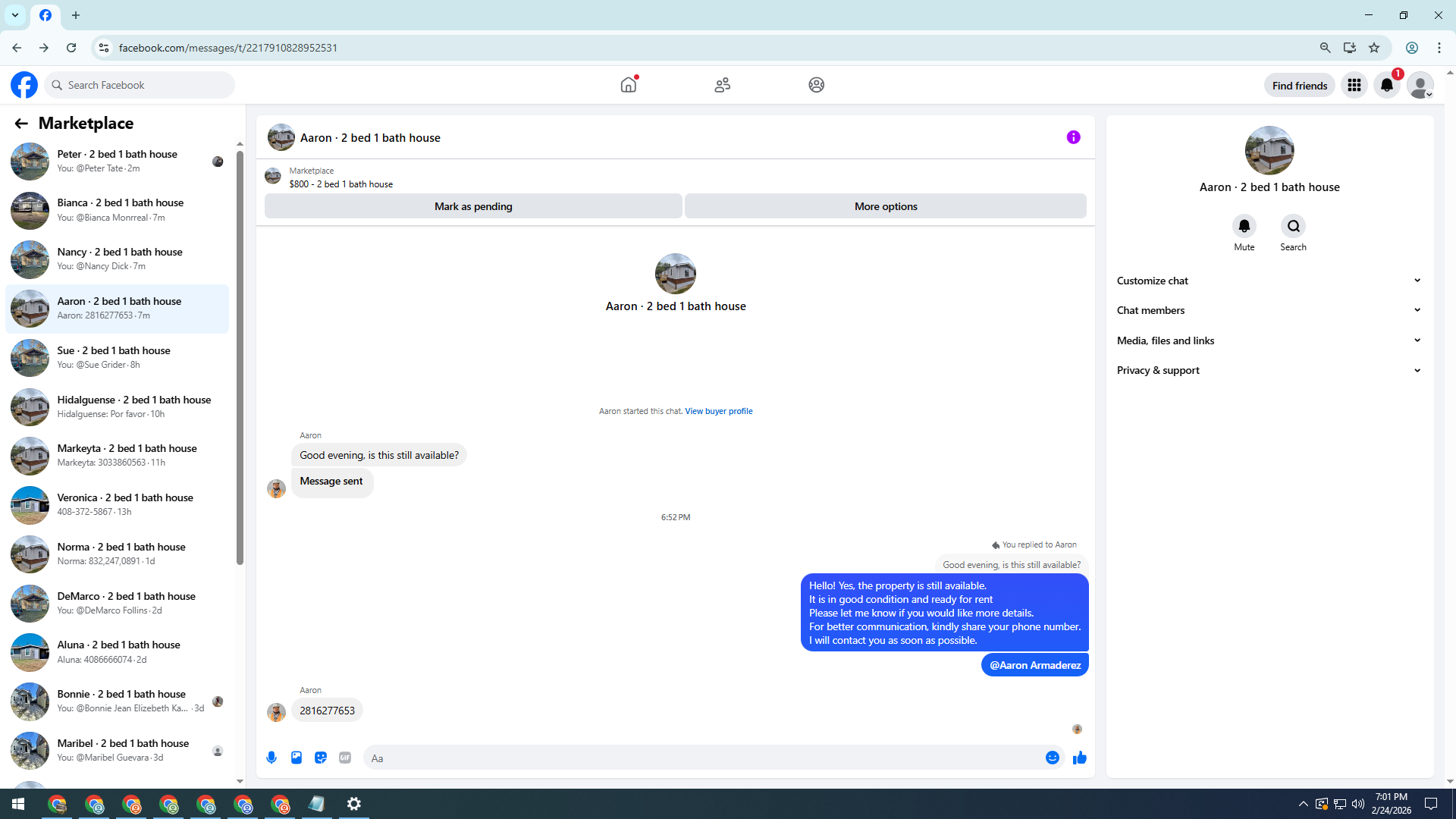Open the View buyer profile link

pos(718,411)
